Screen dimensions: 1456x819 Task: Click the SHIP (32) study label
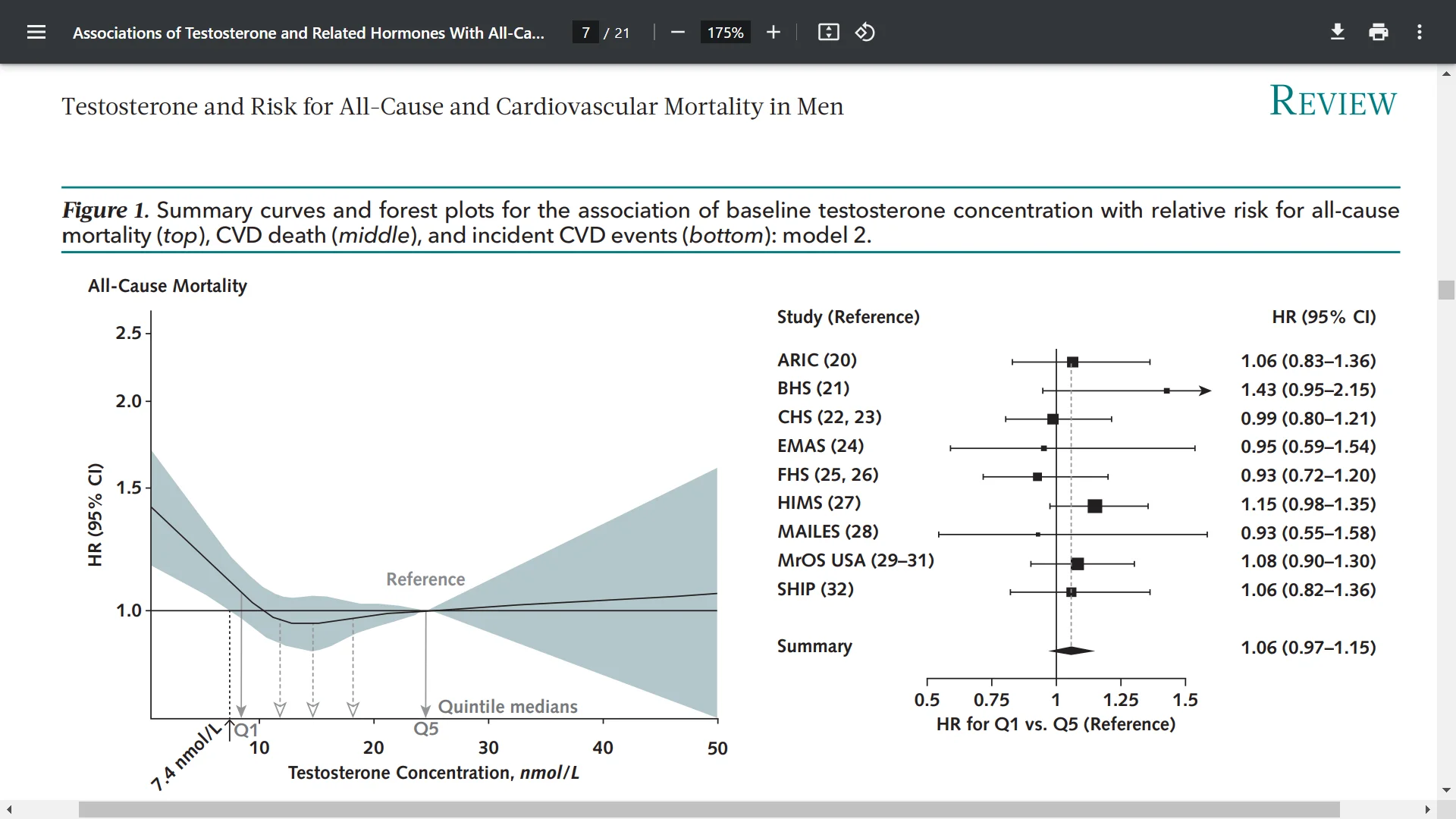[815, 589]
